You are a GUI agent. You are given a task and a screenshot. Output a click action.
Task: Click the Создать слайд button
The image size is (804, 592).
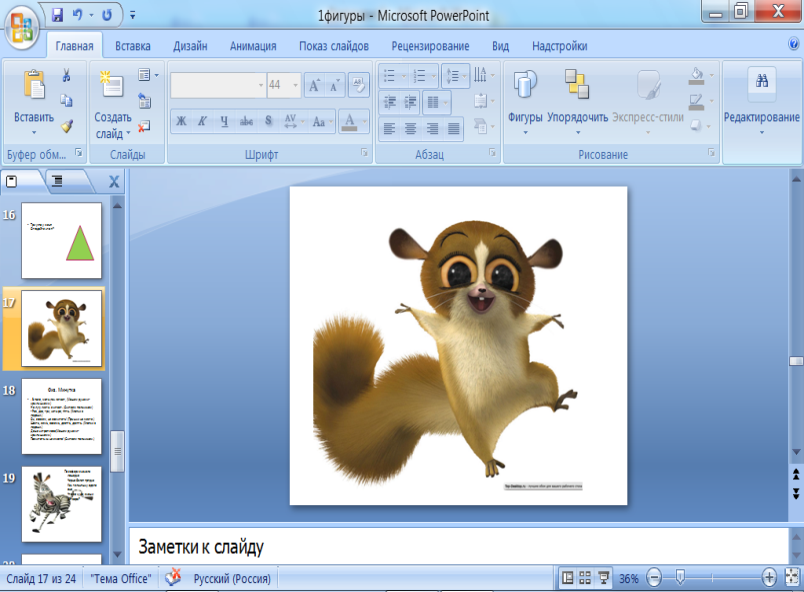[113, 104]
